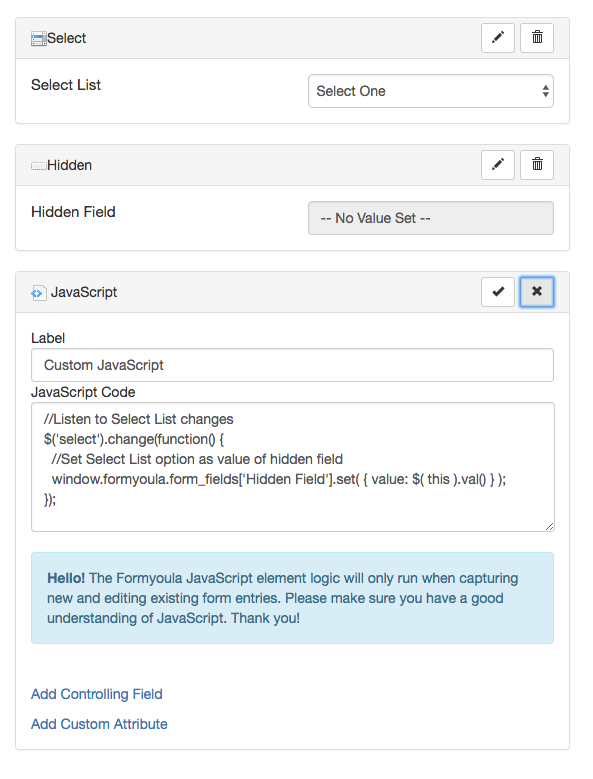Confirm JavaScript element with checkmark button

[x=498, y=292]
